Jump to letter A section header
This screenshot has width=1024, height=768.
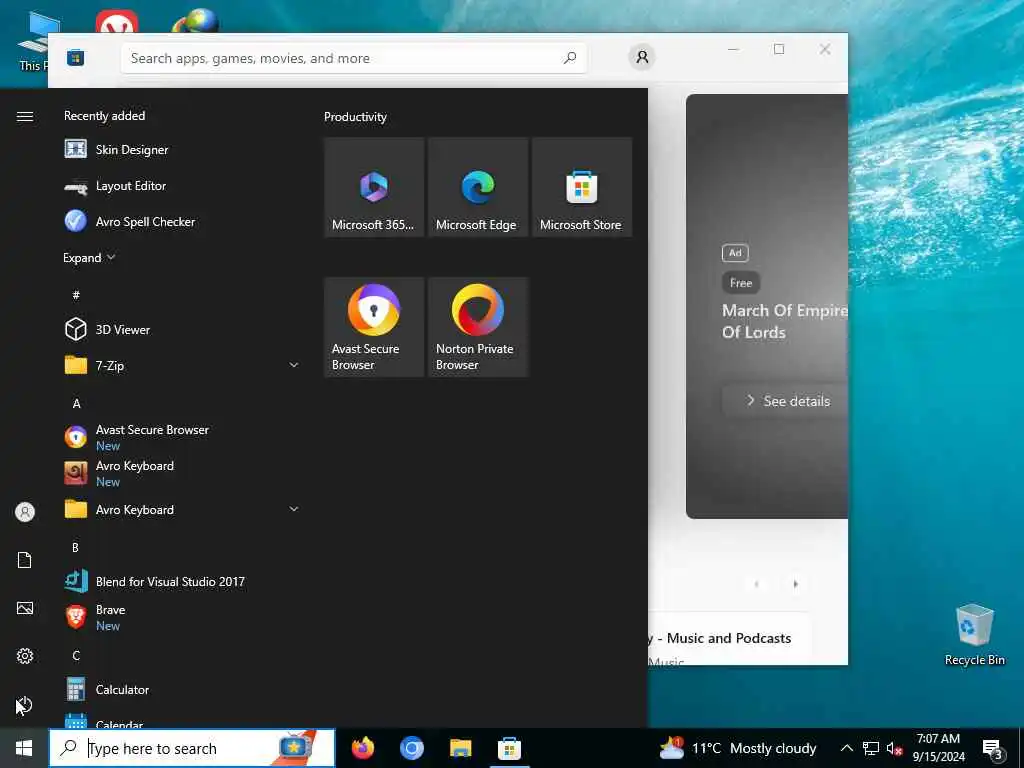[76, 404]
